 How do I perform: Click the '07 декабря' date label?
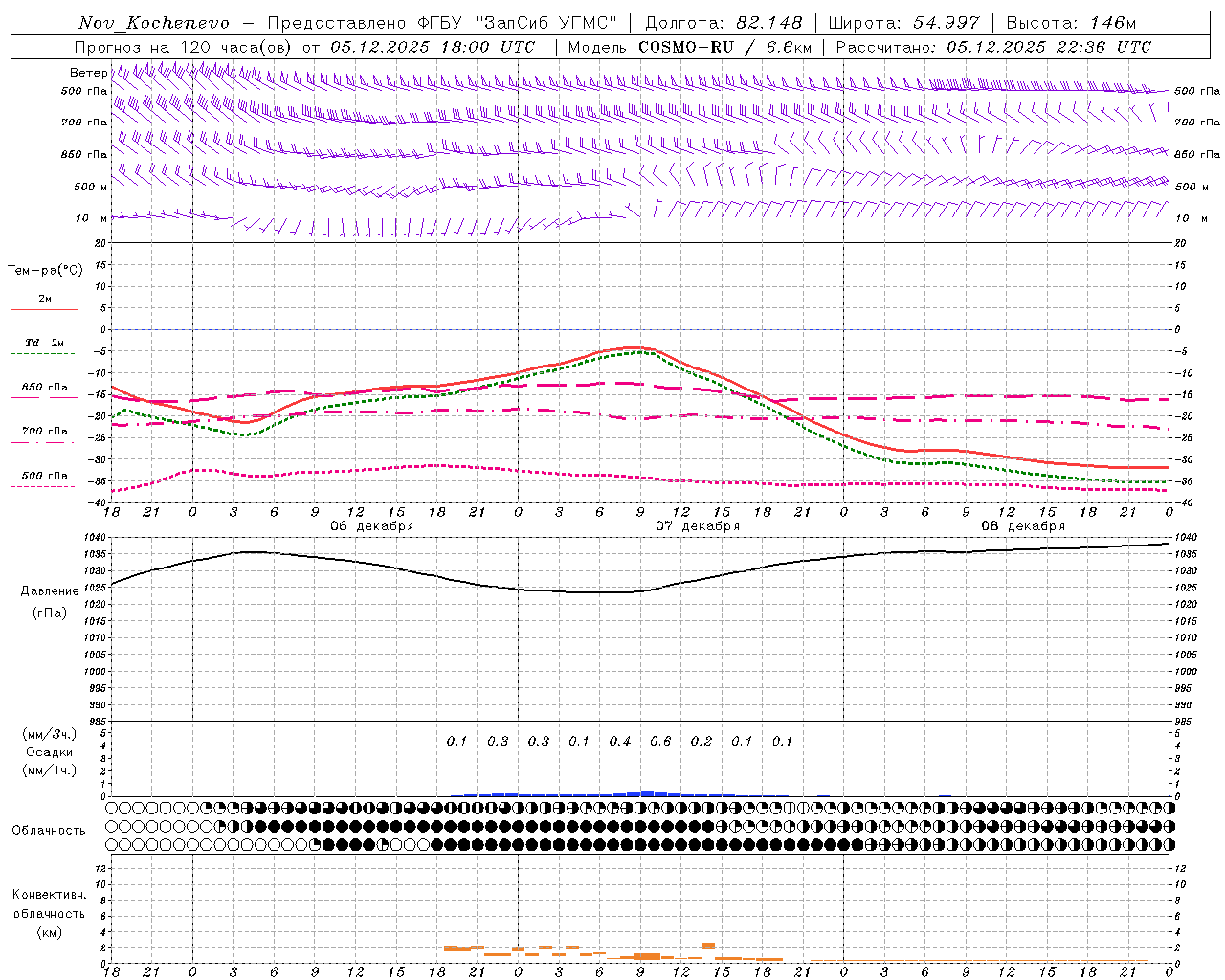pyautogui.click(x=698, y=526)
